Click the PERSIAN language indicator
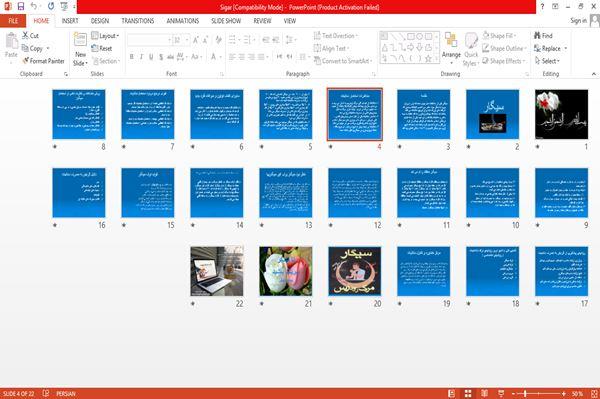This screenshot has height=399, width=600. point(66,394)
